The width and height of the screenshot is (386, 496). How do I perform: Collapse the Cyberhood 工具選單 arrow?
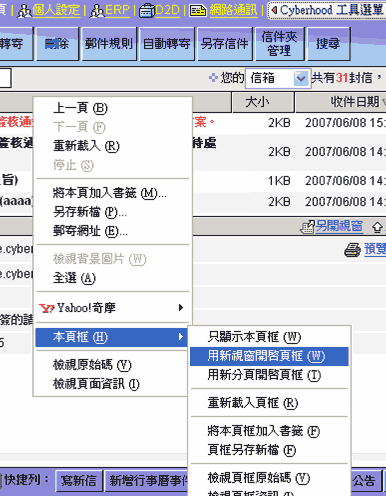pyautogui.click(x=274, y=10)
